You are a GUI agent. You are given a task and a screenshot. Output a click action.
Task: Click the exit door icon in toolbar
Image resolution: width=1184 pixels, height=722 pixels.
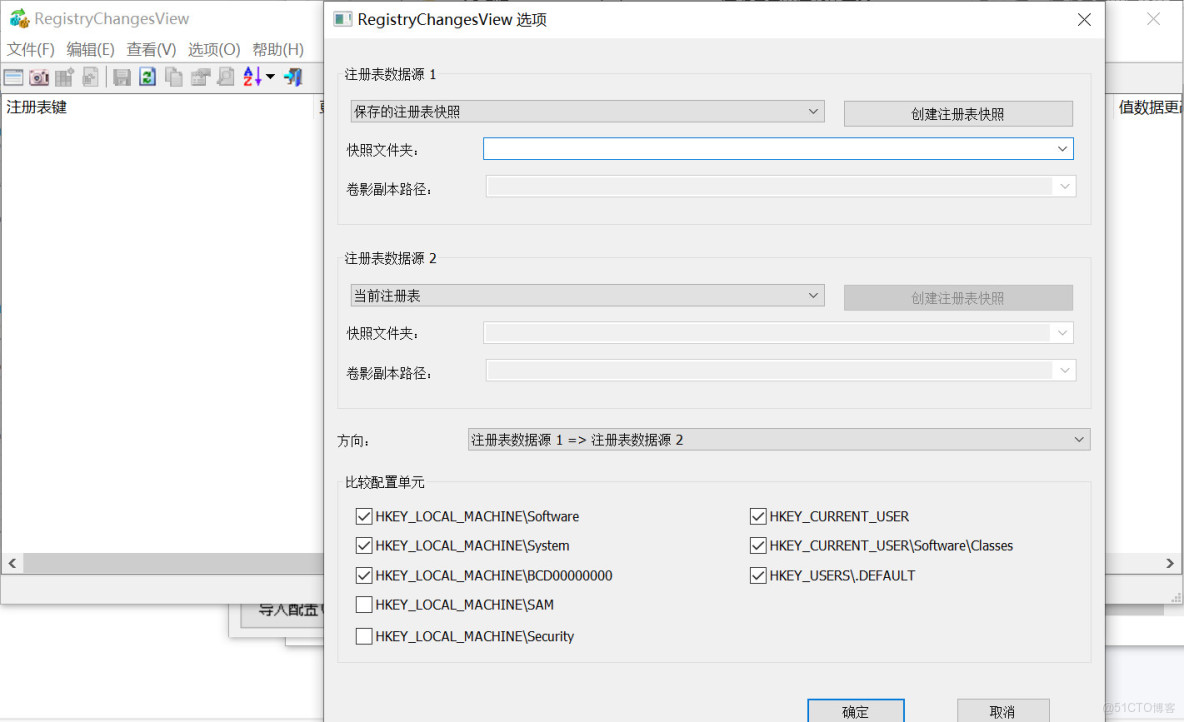(292, 77)
